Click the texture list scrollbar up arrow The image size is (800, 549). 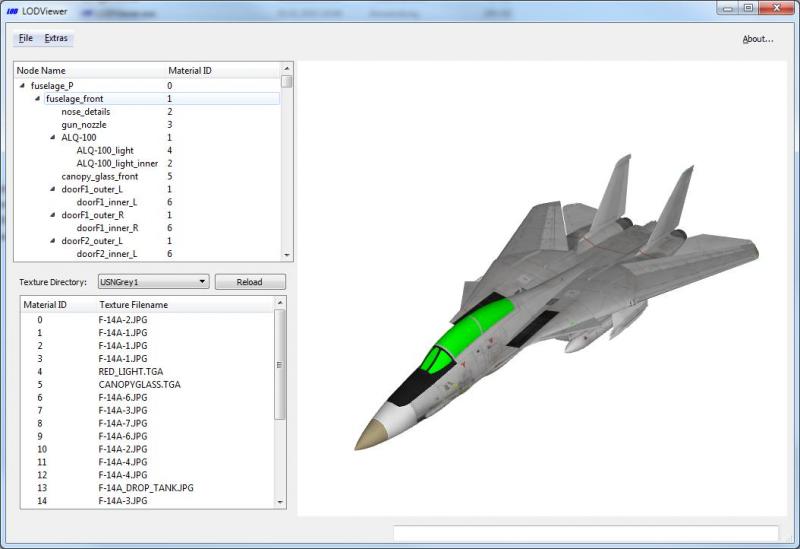click(280, 303)
